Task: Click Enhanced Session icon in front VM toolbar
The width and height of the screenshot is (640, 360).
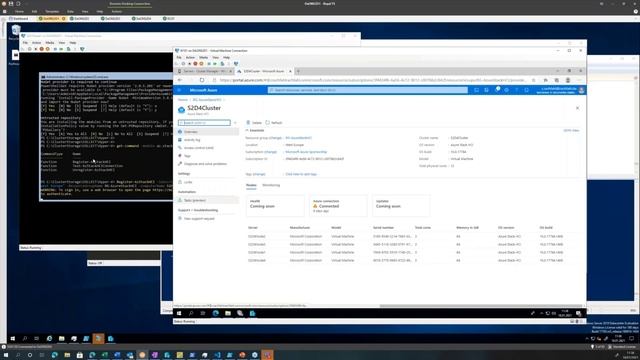Action: 236,64
